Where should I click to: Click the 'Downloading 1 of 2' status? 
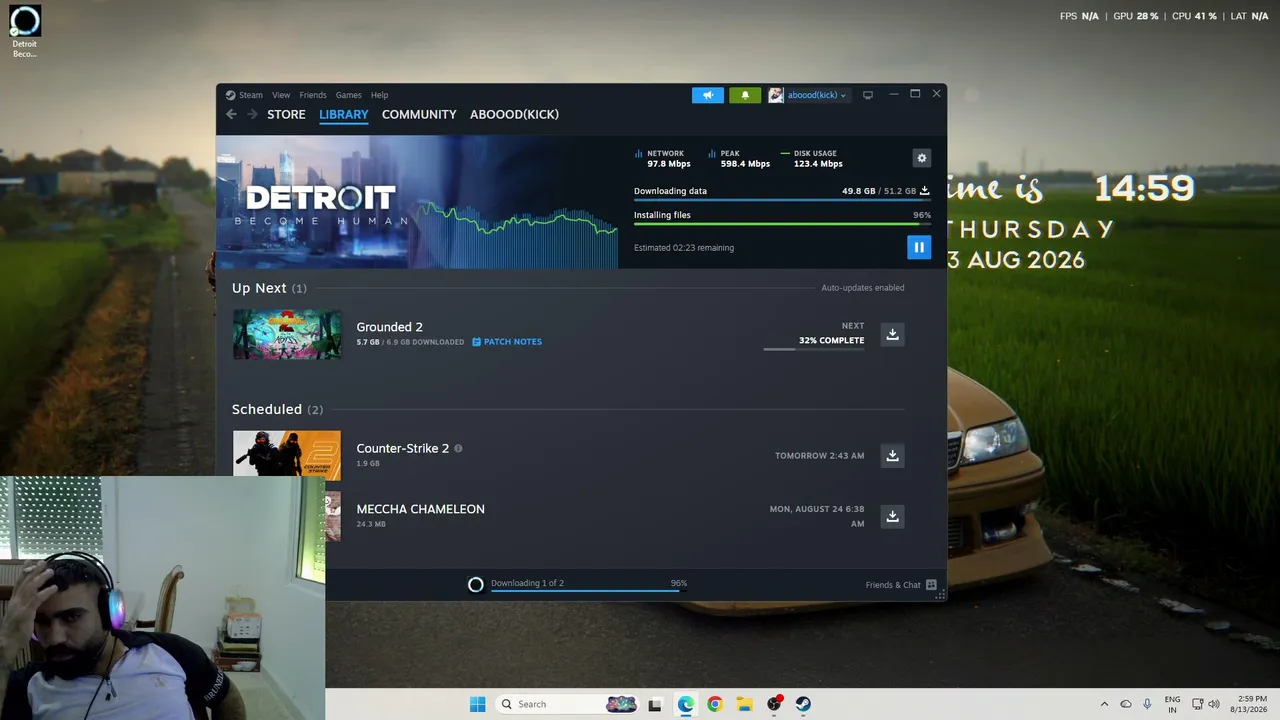click(527, 583)
